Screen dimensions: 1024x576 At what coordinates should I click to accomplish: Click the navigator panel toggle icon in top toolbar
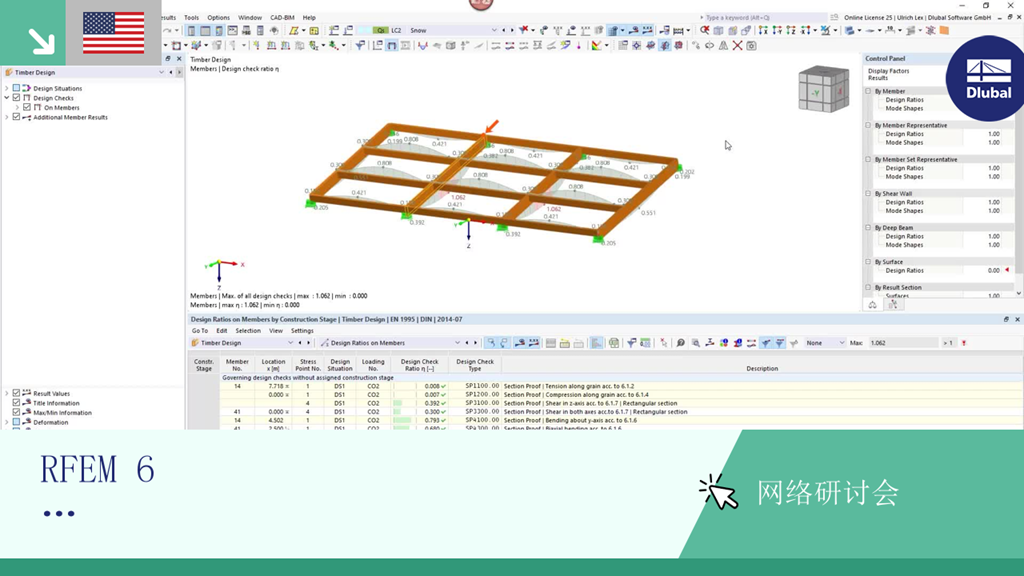click(191, 31)
